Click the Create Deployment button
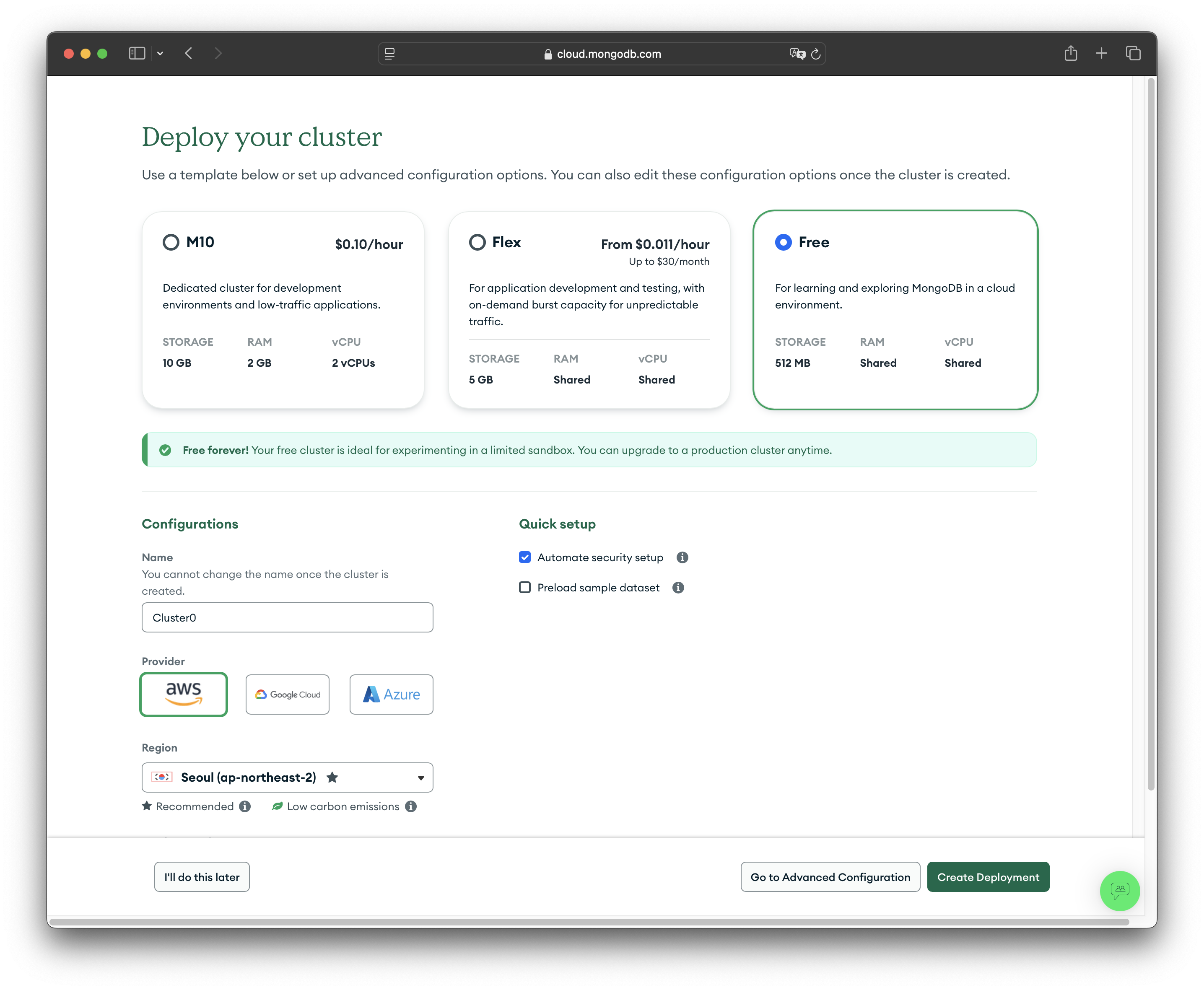The width and height of the screenshot is (1204, 990). coord(988,876)
